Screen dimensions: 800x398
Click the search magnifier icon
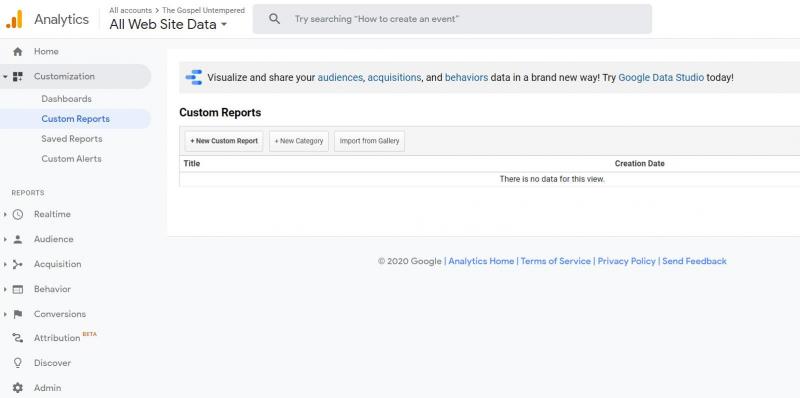point(274,19)
